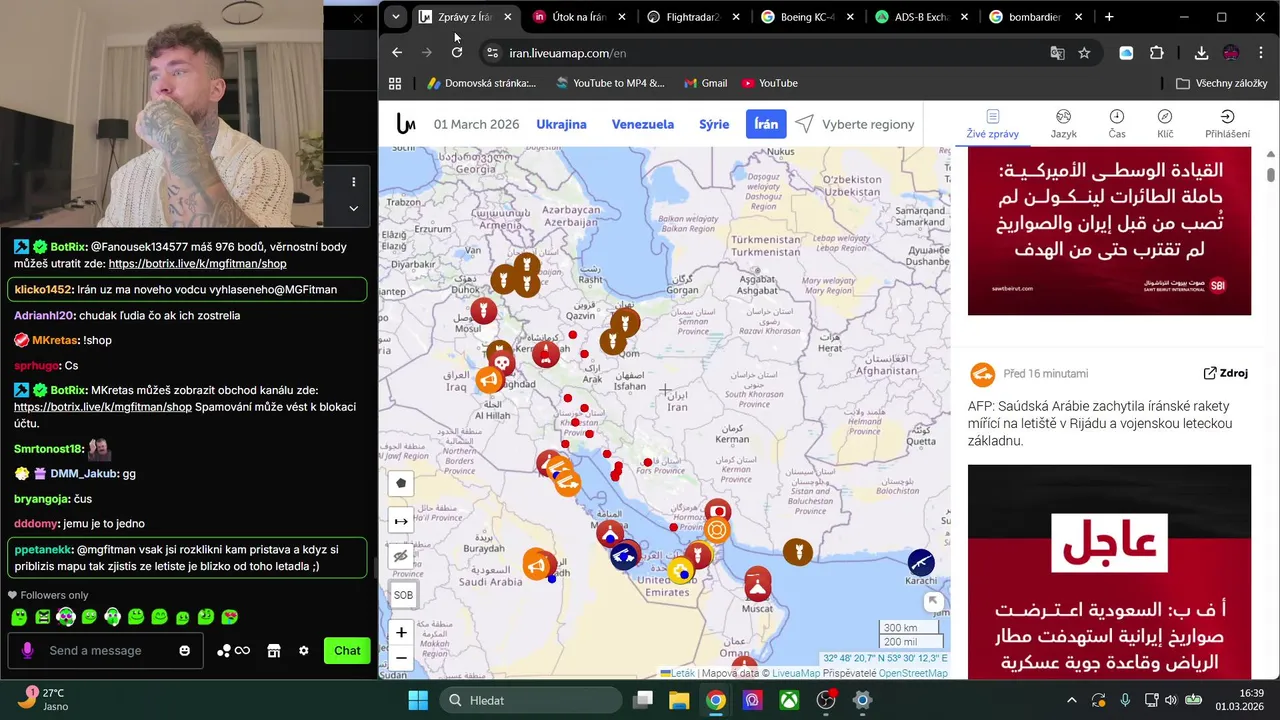The height and width of the screenshot is (720, 1280).
Task: Click the Send a message chat field
Action: [x=105, y=650]
